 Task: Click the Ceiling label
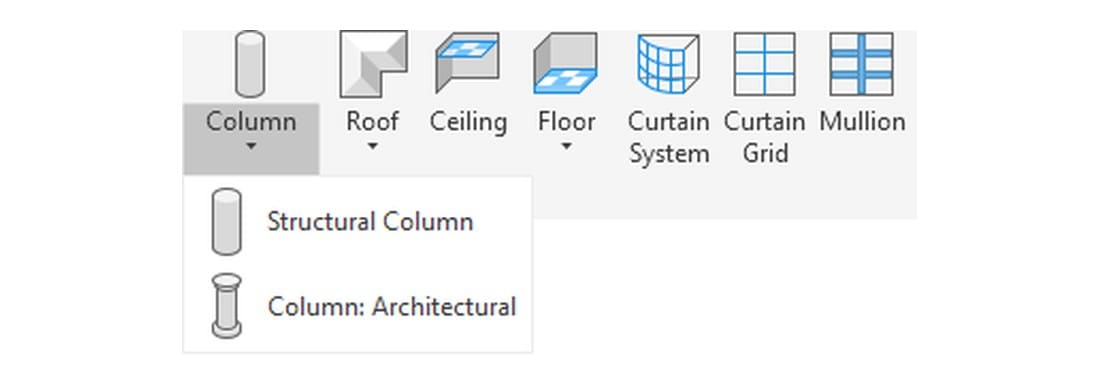pos(468,121)
